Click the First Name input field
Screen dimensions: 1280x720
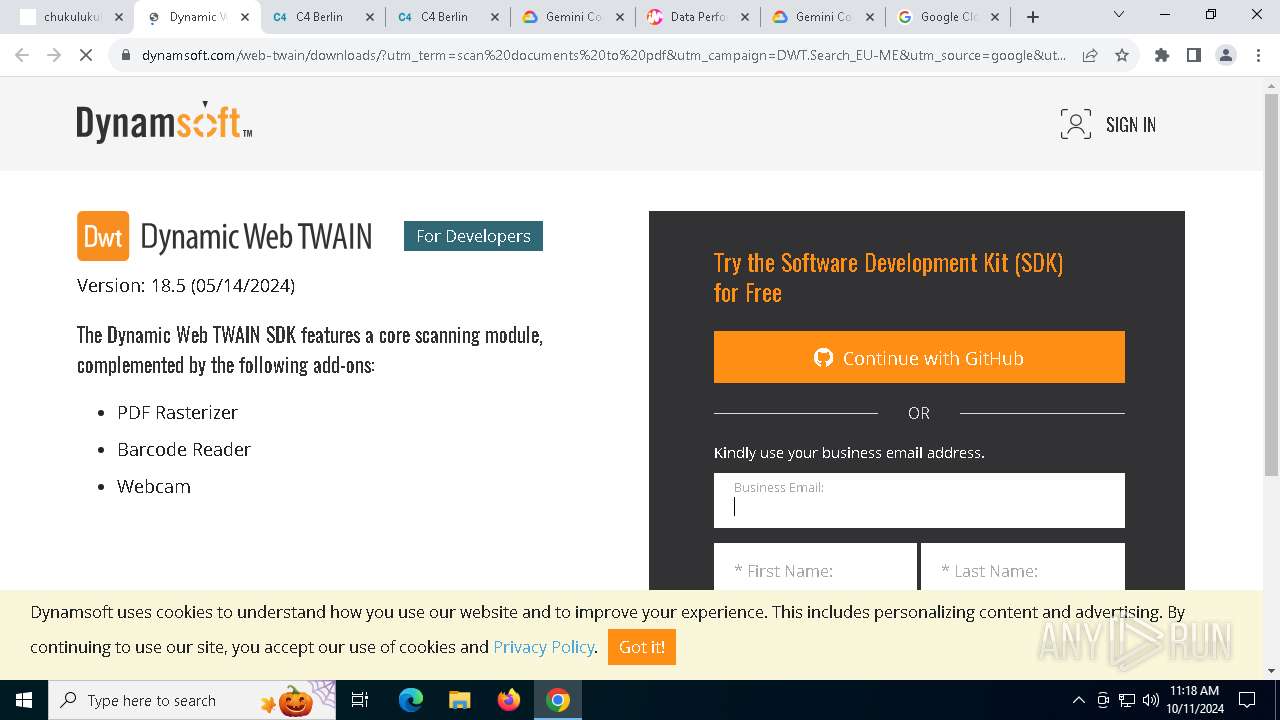click(x=815, y=567)
